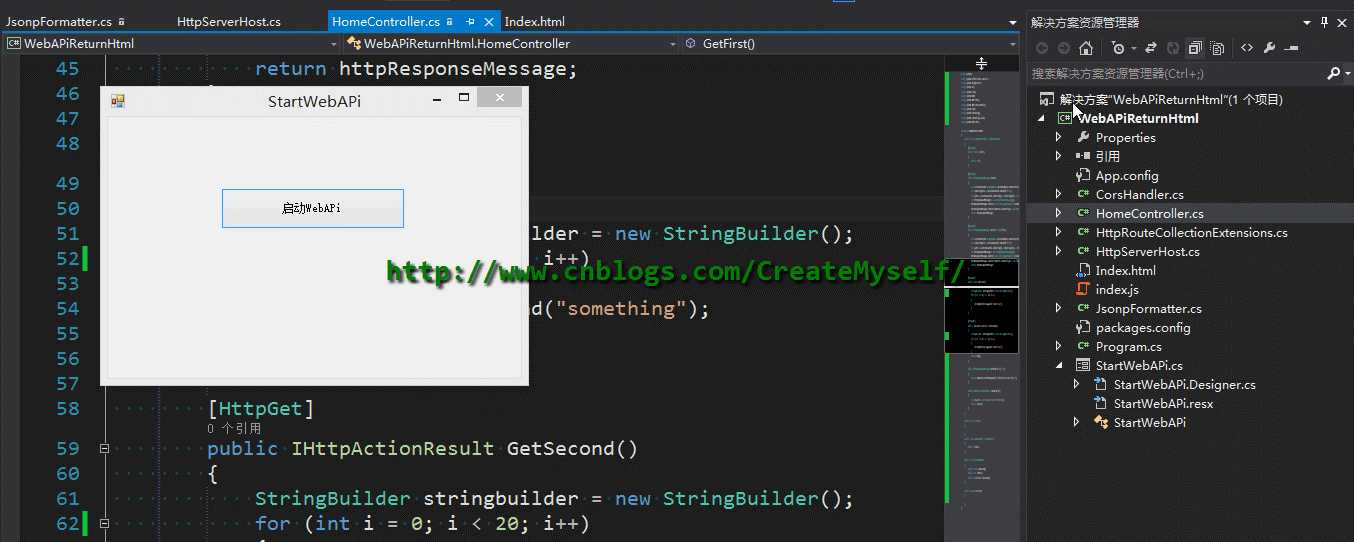Expand the StartWebAPi.Designer.cs node
Image resolution: width=1354 pixels, height=542 pixels.
pyautogui.click(x=1077, y=384)
